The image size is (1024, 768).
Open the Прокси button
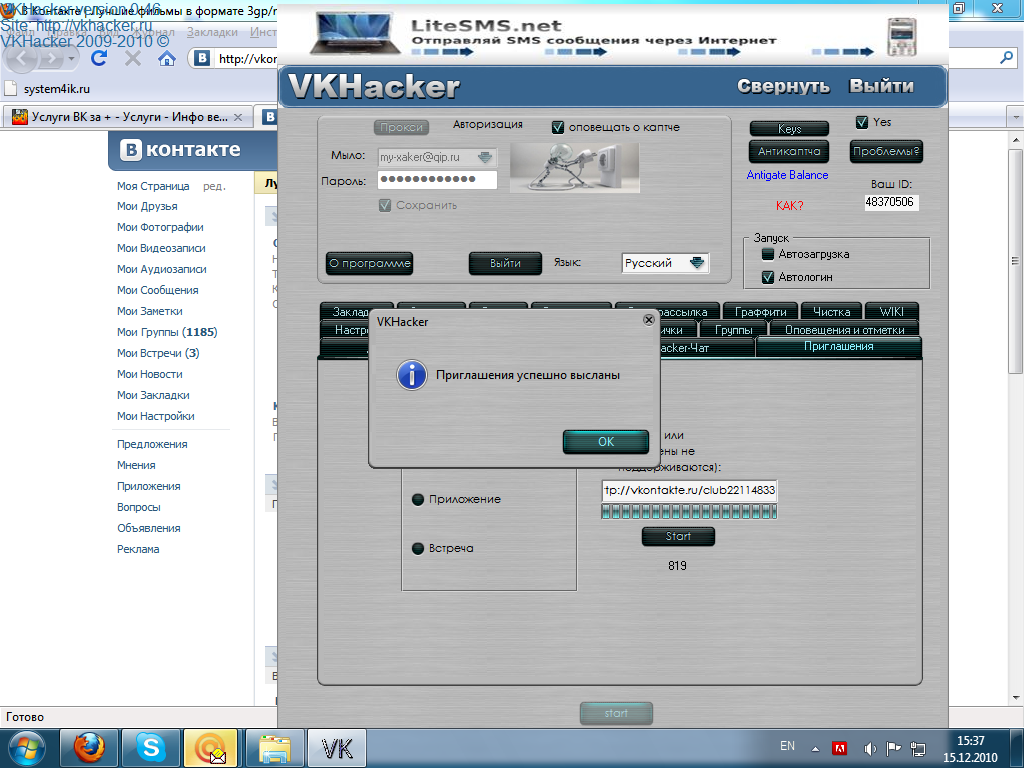pyautogui.click(x=401, y=127)
